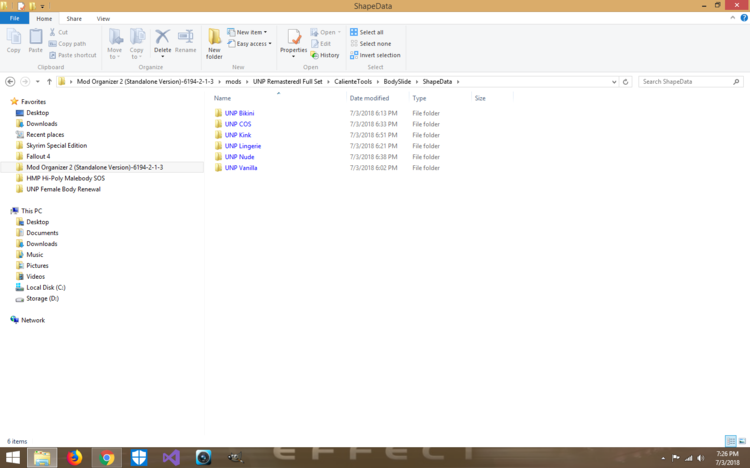Open History in the Open group

(325, 55)
